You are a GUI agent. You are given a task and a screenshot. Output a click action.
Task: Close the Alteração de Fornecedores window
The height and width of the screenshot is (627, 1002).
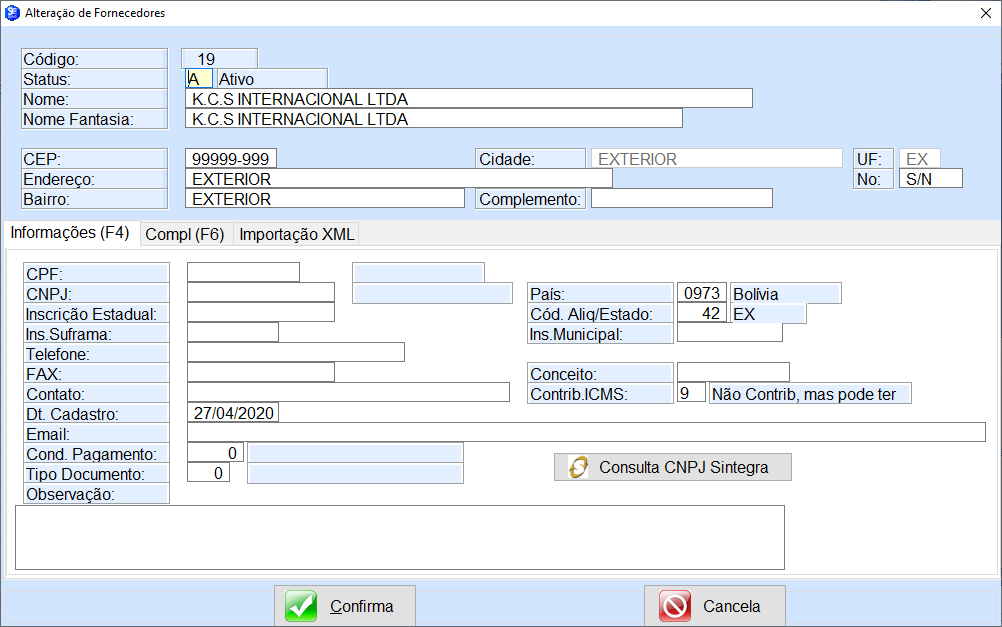pyautogui.click(x=985, y=13)
